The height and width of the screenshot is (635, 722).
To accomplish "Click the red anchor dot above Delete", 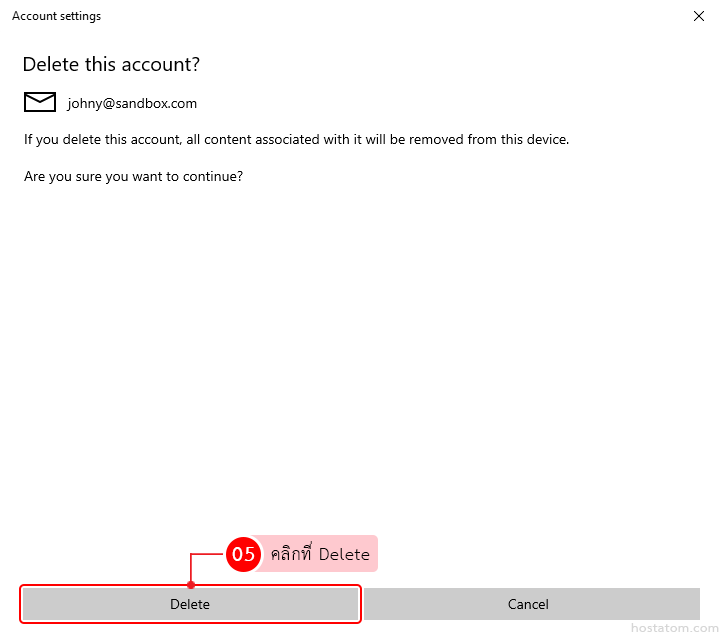I will click(191, 585).
